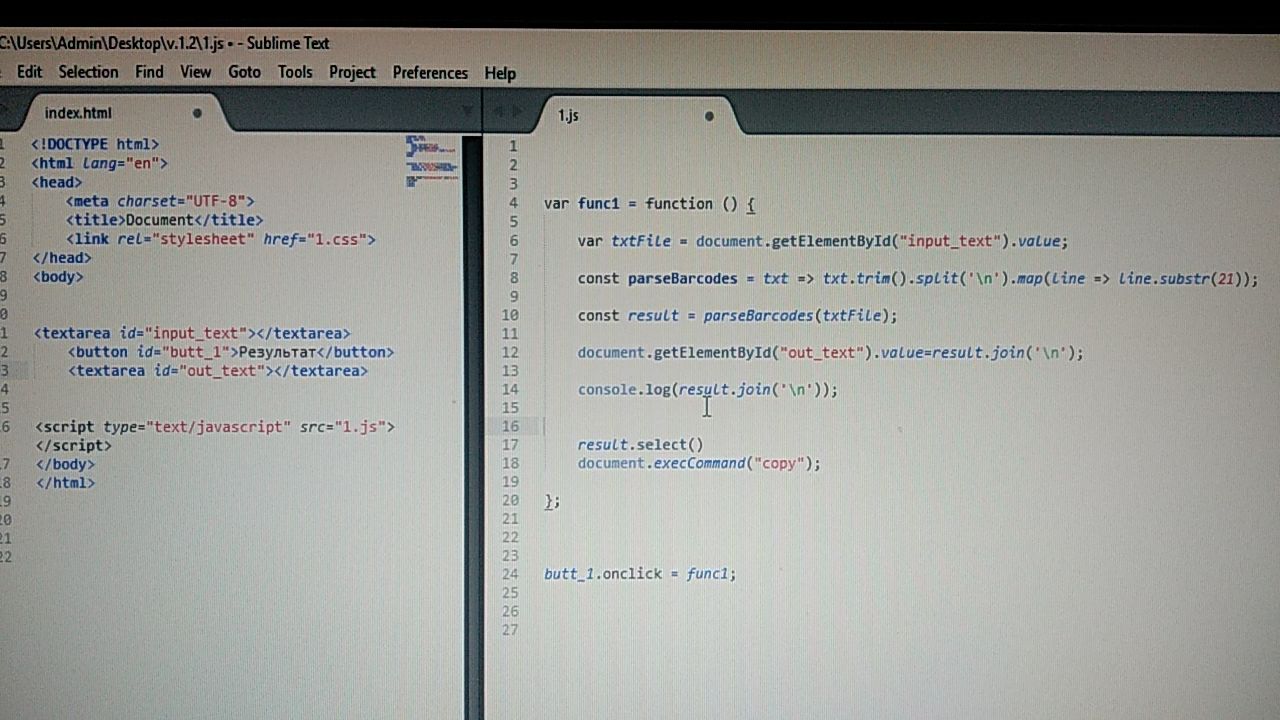Click the '<html lang="en">' line
Image resolution: width=1280 pixels, height=720 pixels.
[x=99, y=163]
